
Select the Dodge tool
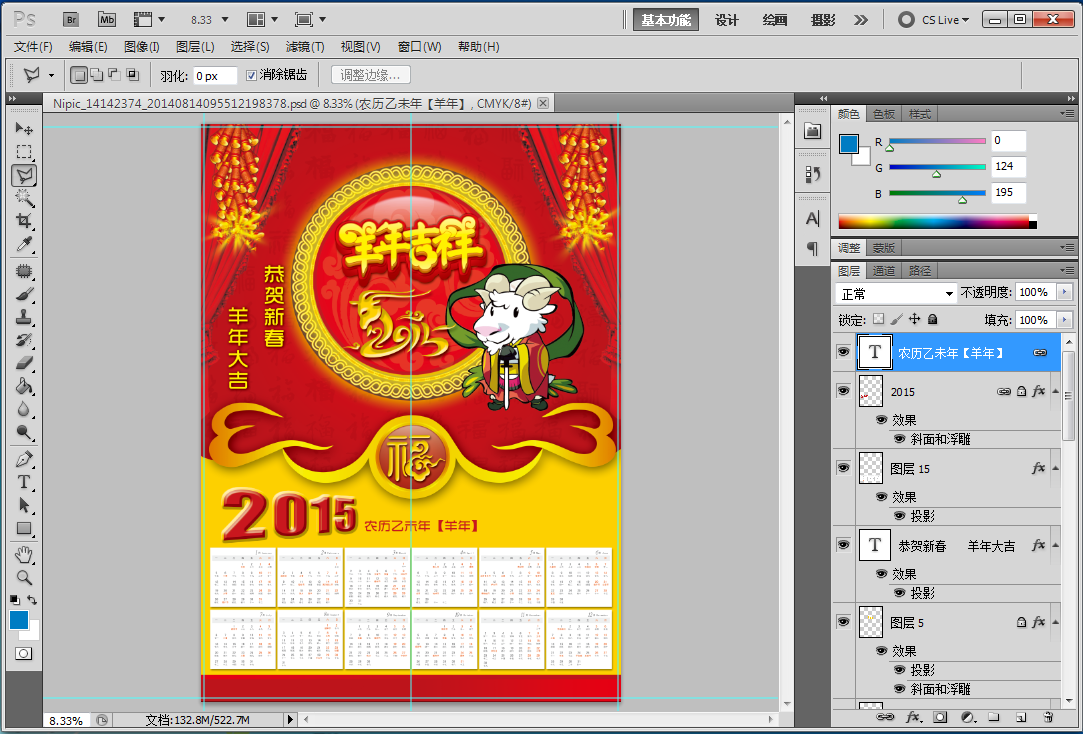[23, 433]
